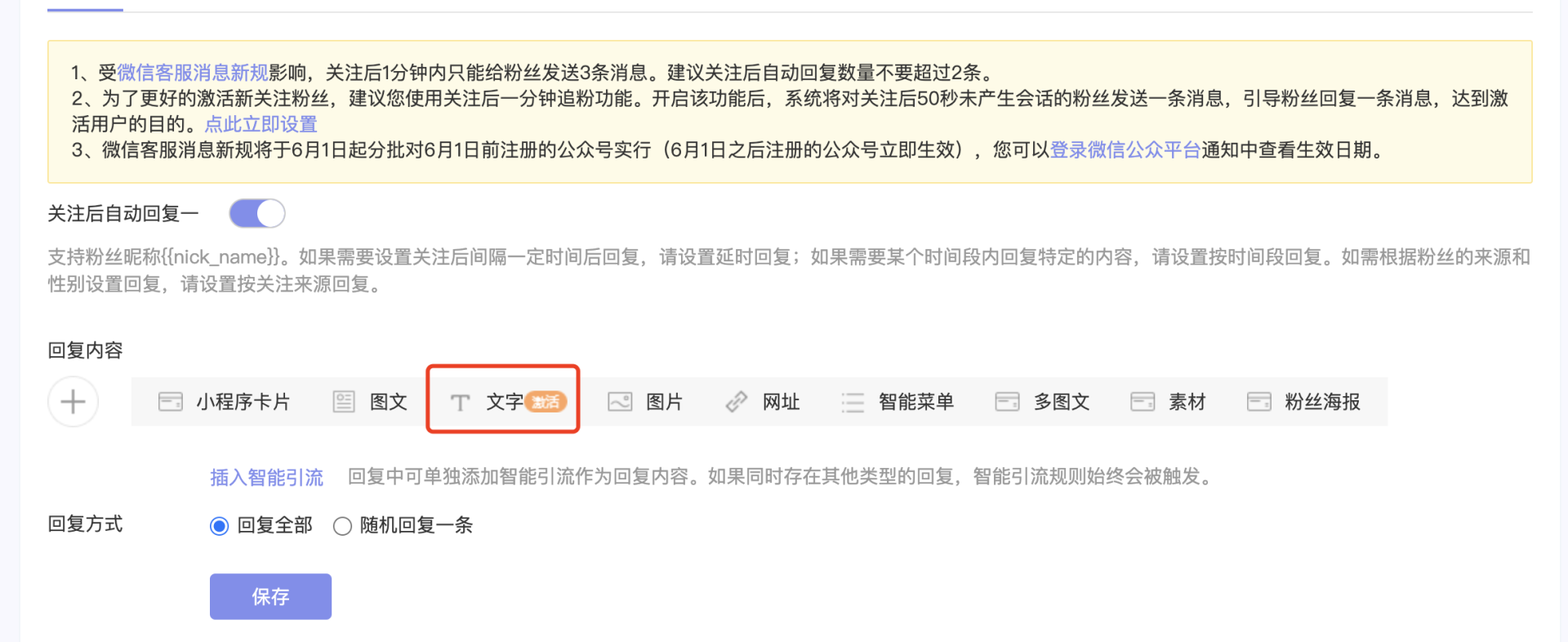The height and width of the screenshot is (642, 1568).
Task: Choose the 回复全部 radio option
Action: coord(219,526)
